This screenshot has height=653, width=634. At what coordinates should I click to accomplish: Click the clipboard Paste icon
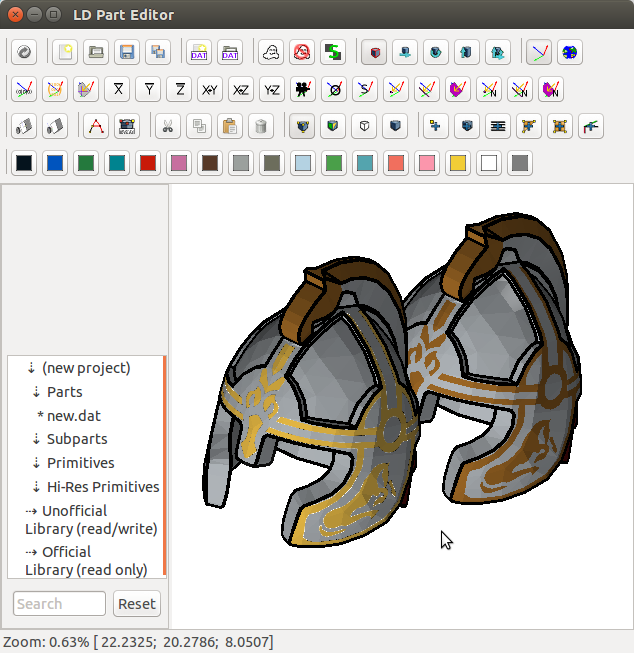pos(230,126)
